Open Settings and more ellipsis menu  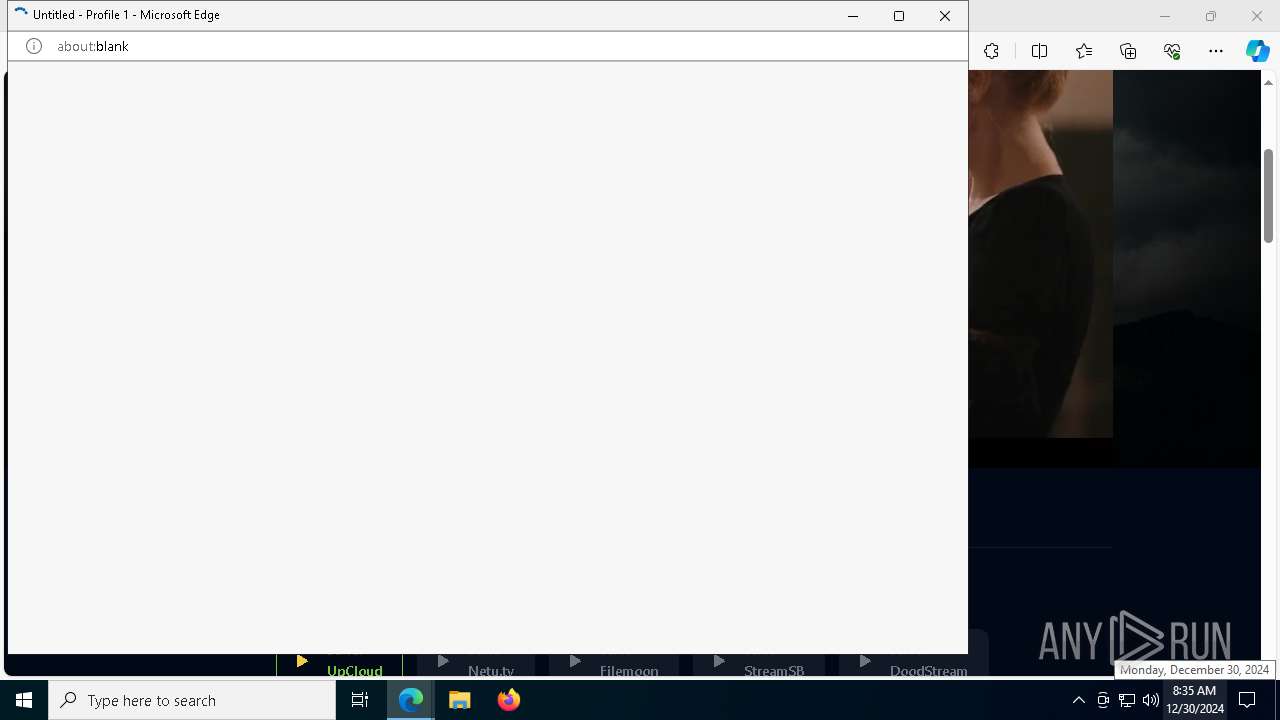coord(1216,51)
